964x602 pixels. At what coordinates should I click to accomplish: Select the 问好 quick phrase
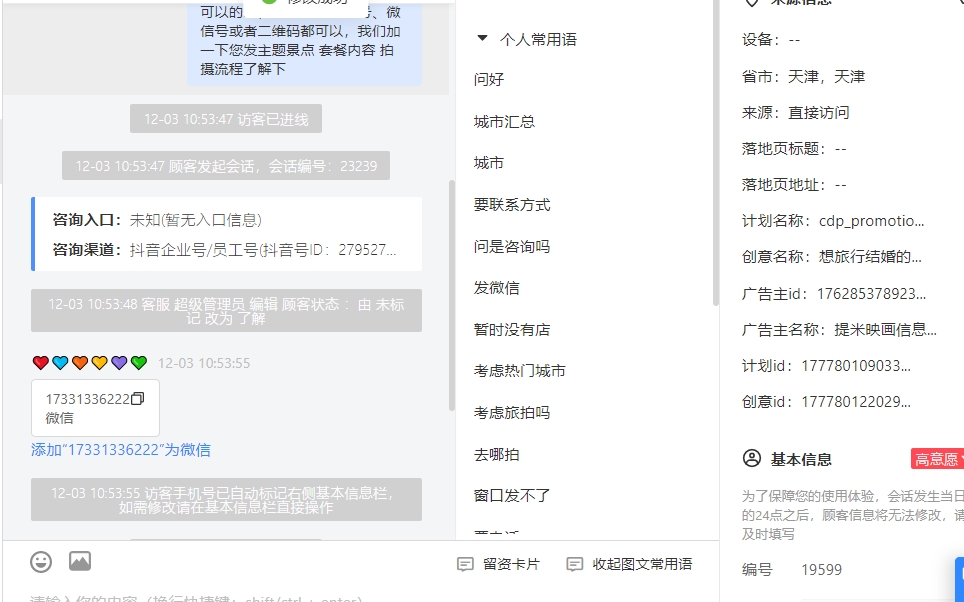[x=489, y=79]
